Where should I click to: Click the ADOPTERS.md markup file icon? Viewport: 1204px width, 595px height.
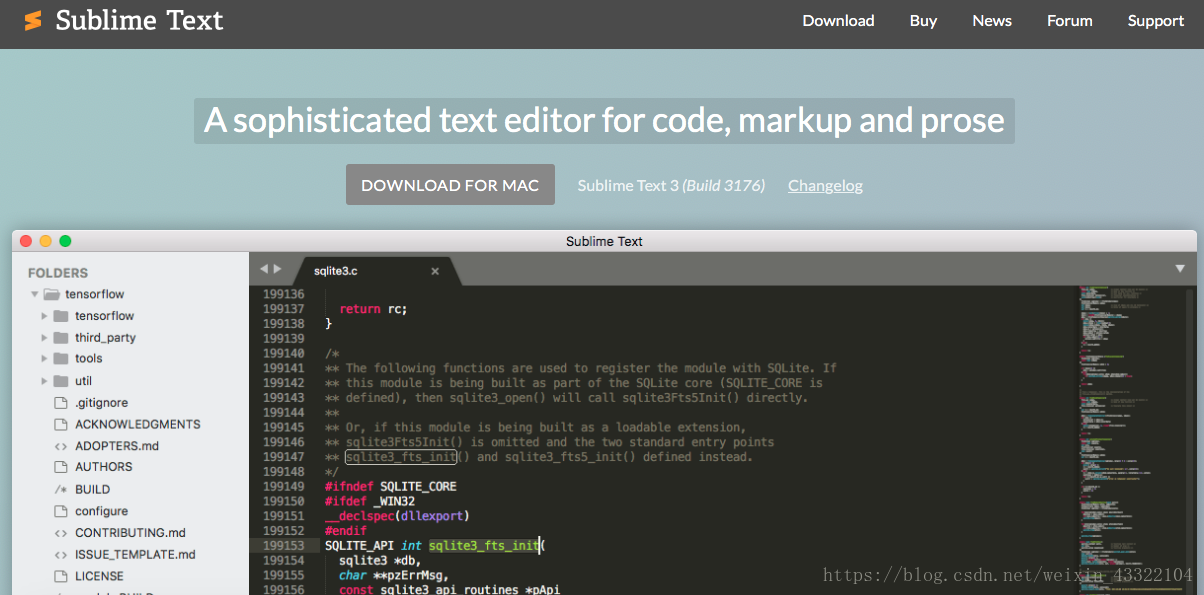click(x=61, y=446)
